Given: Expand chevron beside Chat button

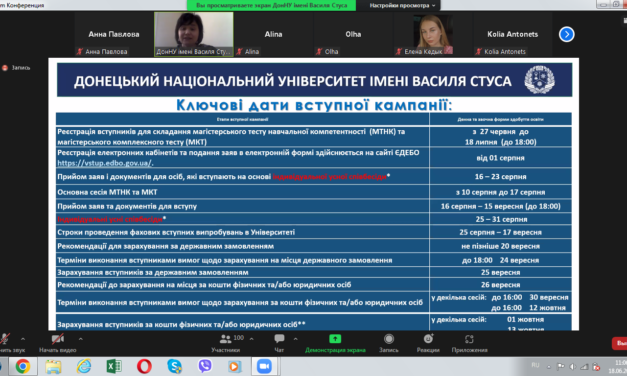Looking at the screenshot, I should point(296,339).
